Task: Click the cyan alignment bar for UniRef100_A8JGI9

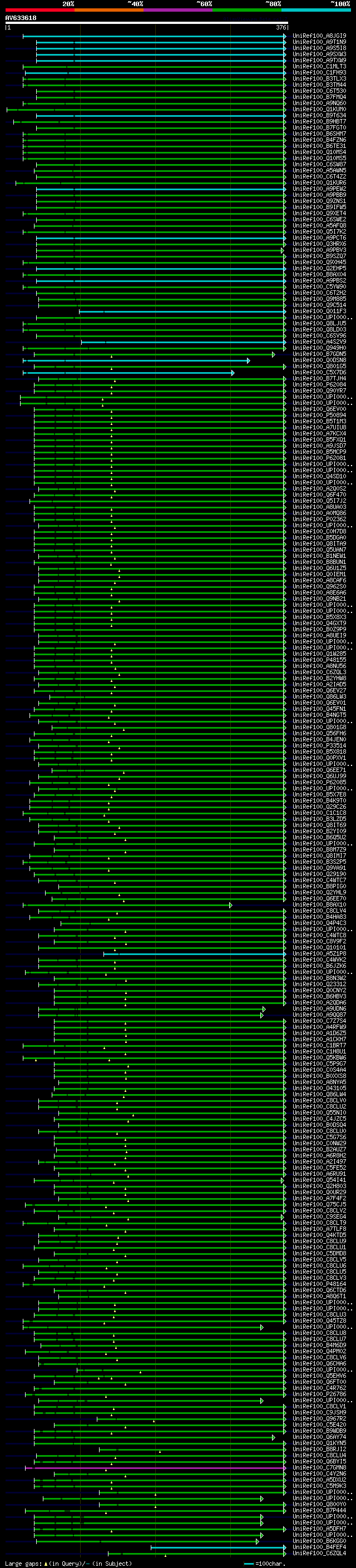Action: [155, 36]
